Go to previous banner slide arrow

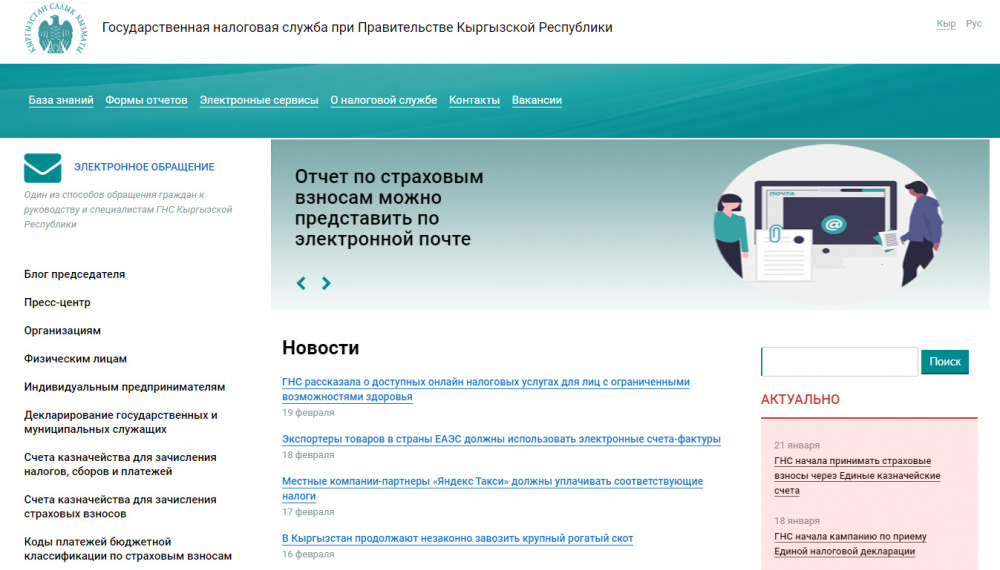(x=301, y=283)
